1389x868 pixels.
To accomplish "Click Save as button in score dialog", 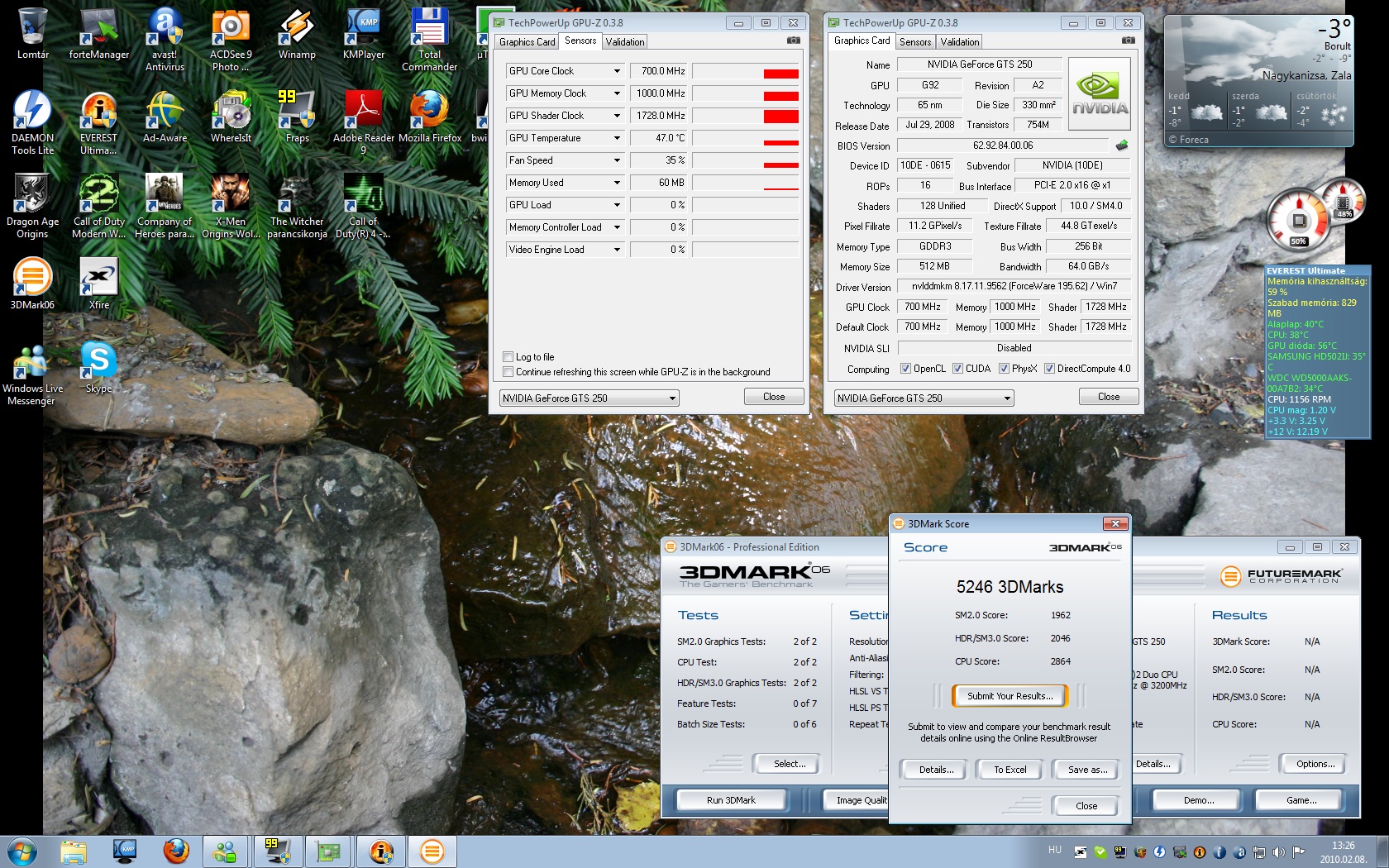I will 1087,770.
